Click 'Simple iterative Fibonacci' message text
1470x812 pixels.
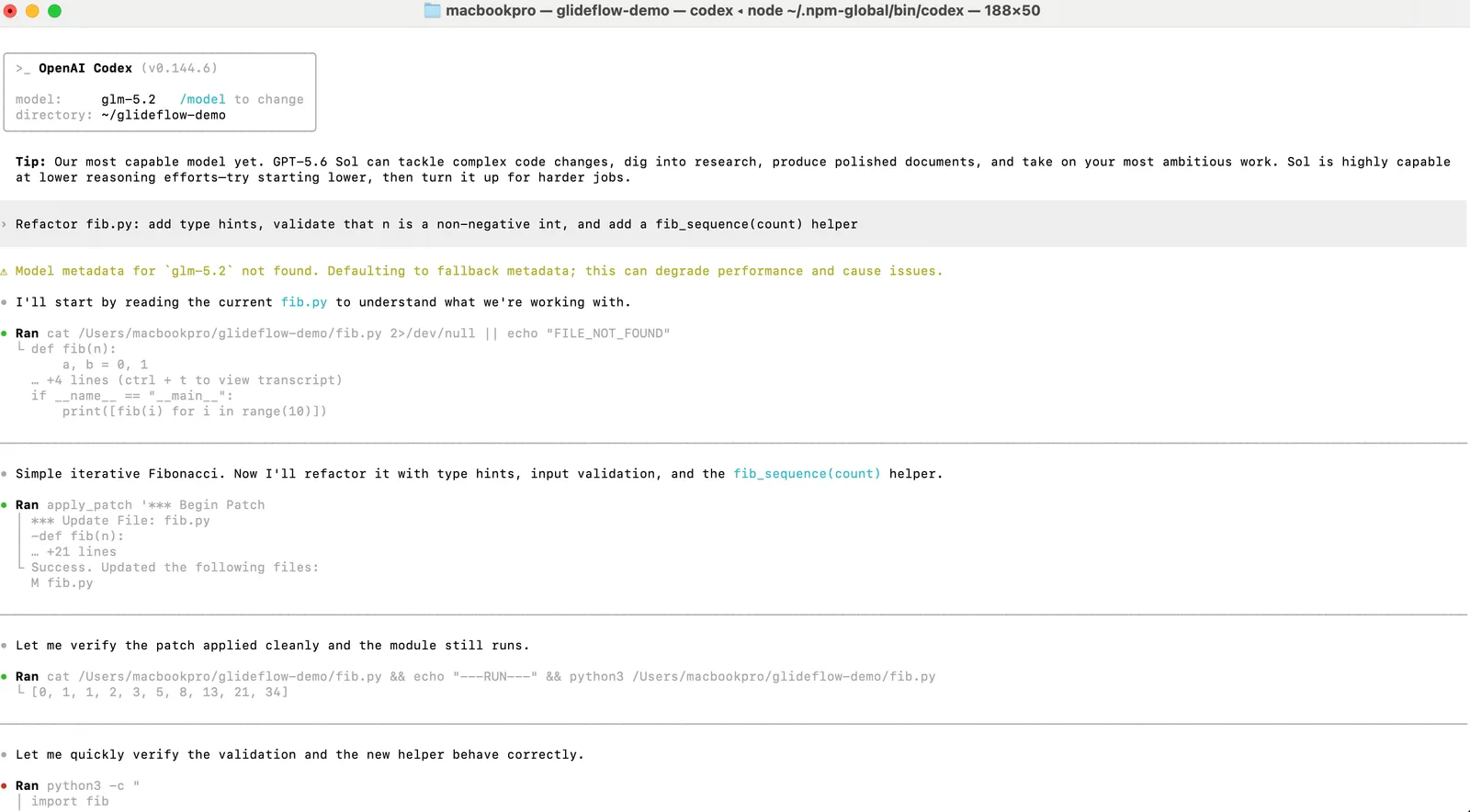click(x=479, y=474)
